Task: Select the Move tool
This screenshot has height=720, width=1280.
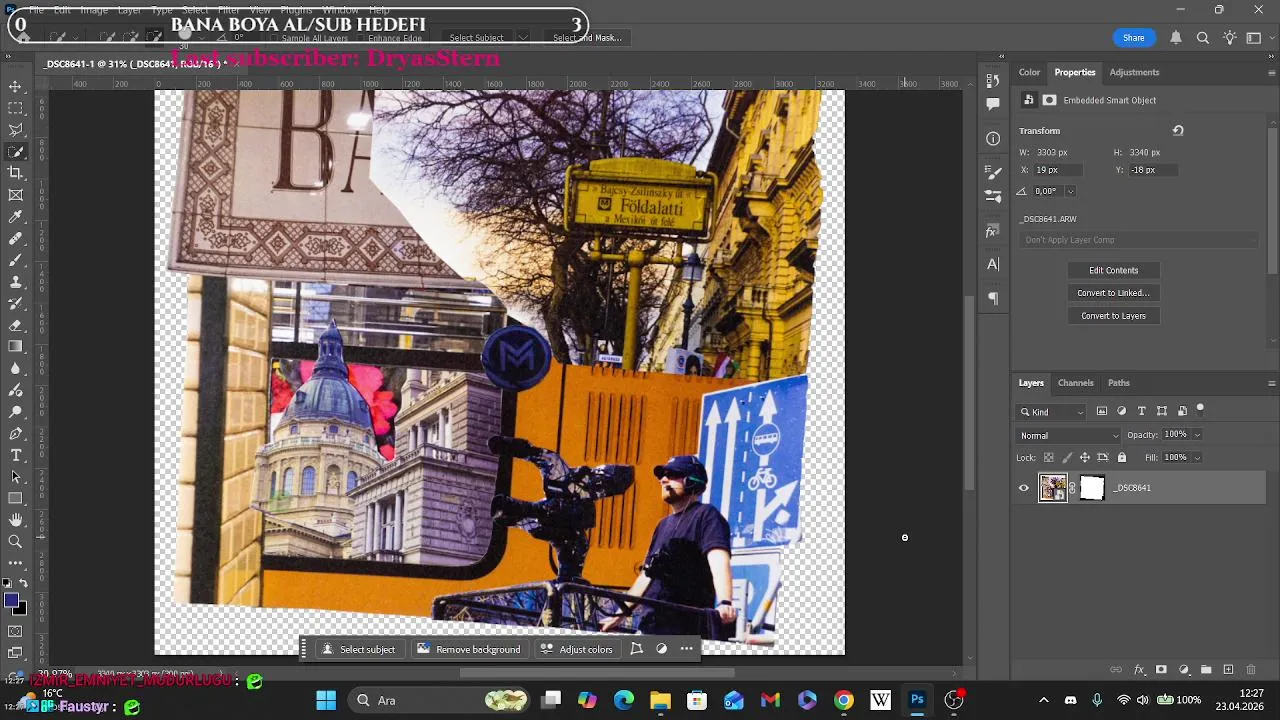Action: tap(15, 86)
